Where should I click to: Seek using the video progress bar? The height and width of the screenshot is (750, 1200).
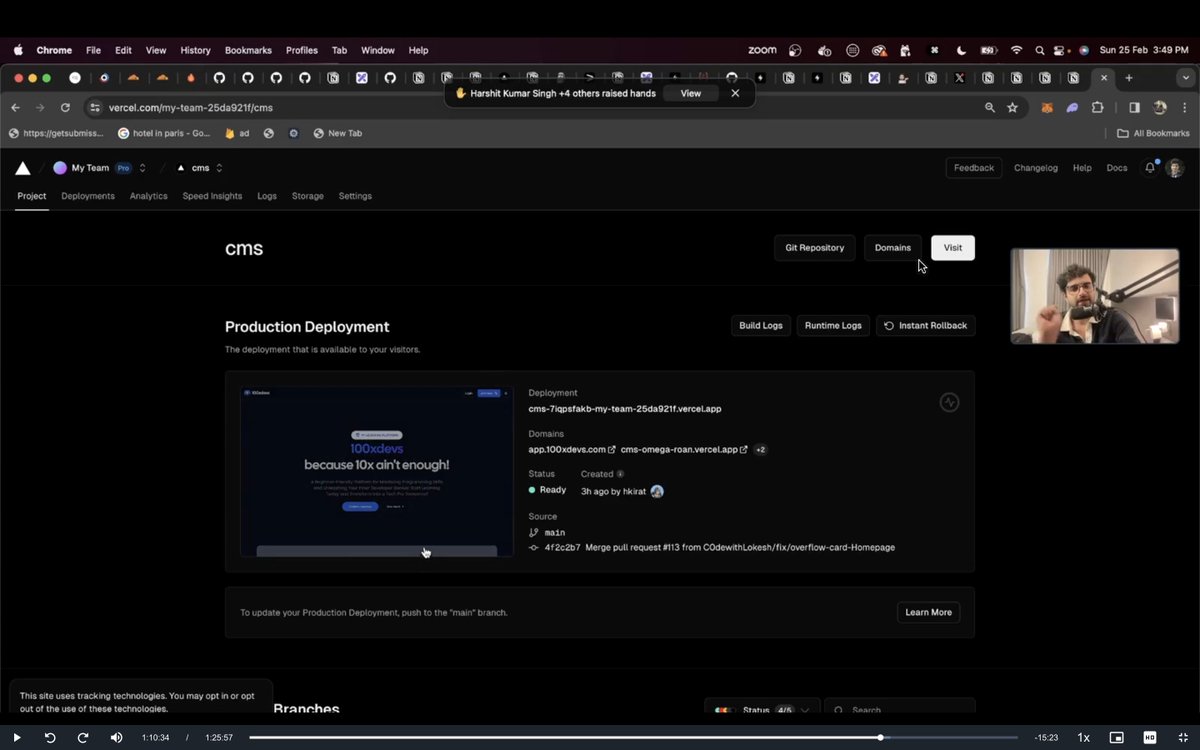[633, 737]
